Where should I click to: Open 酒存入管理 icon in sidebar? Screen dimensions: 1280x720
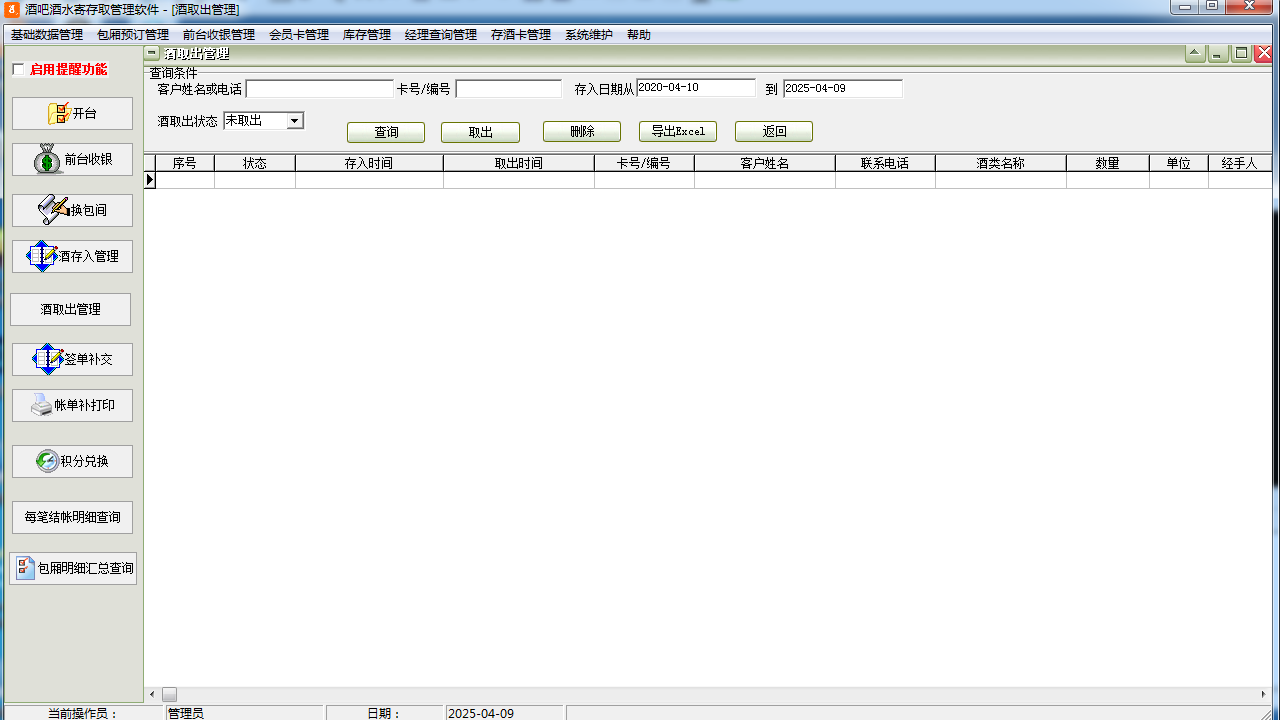[x=43, y=256]
